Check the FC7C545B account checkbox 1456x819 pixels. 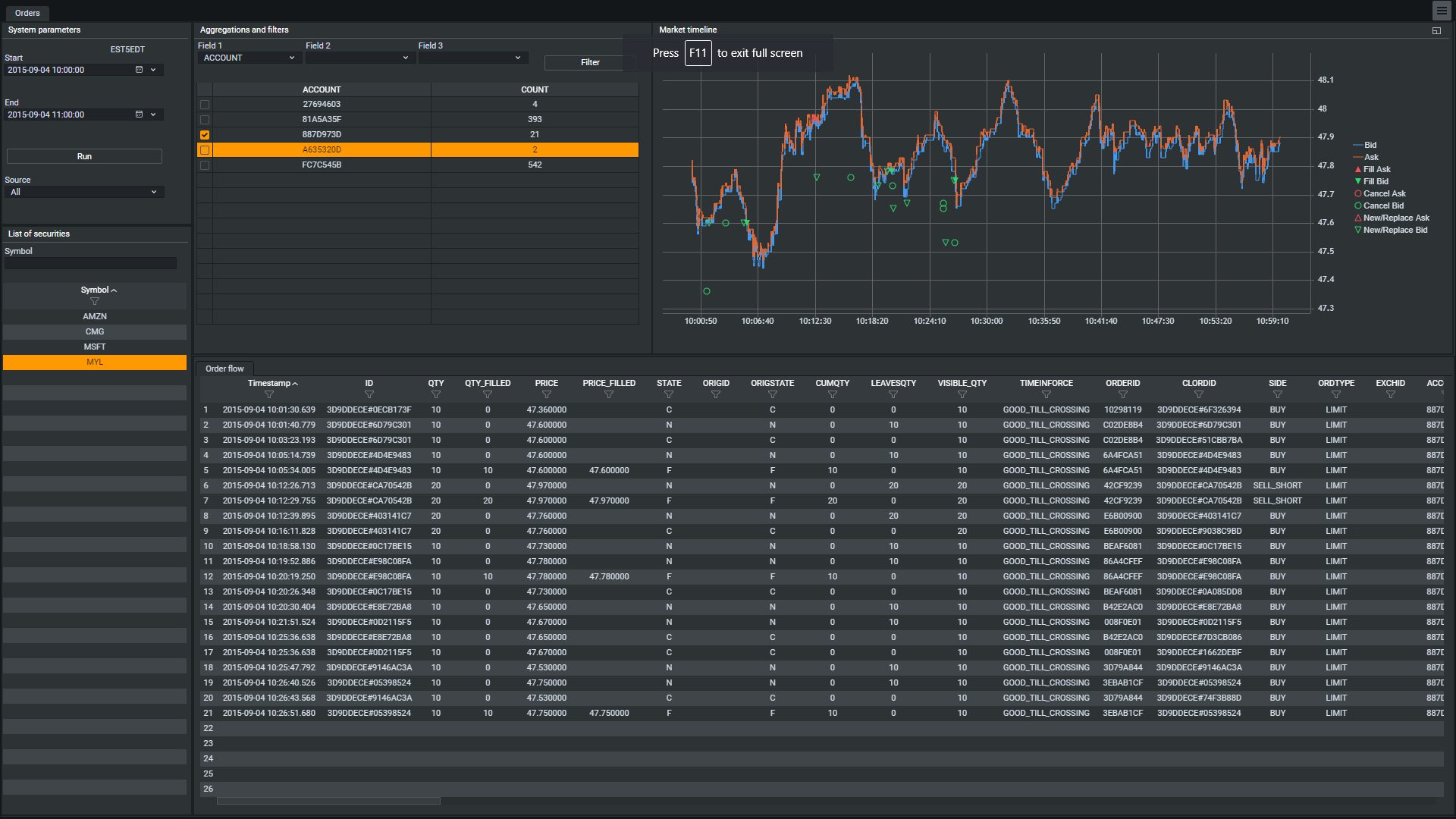click(205, 165)
